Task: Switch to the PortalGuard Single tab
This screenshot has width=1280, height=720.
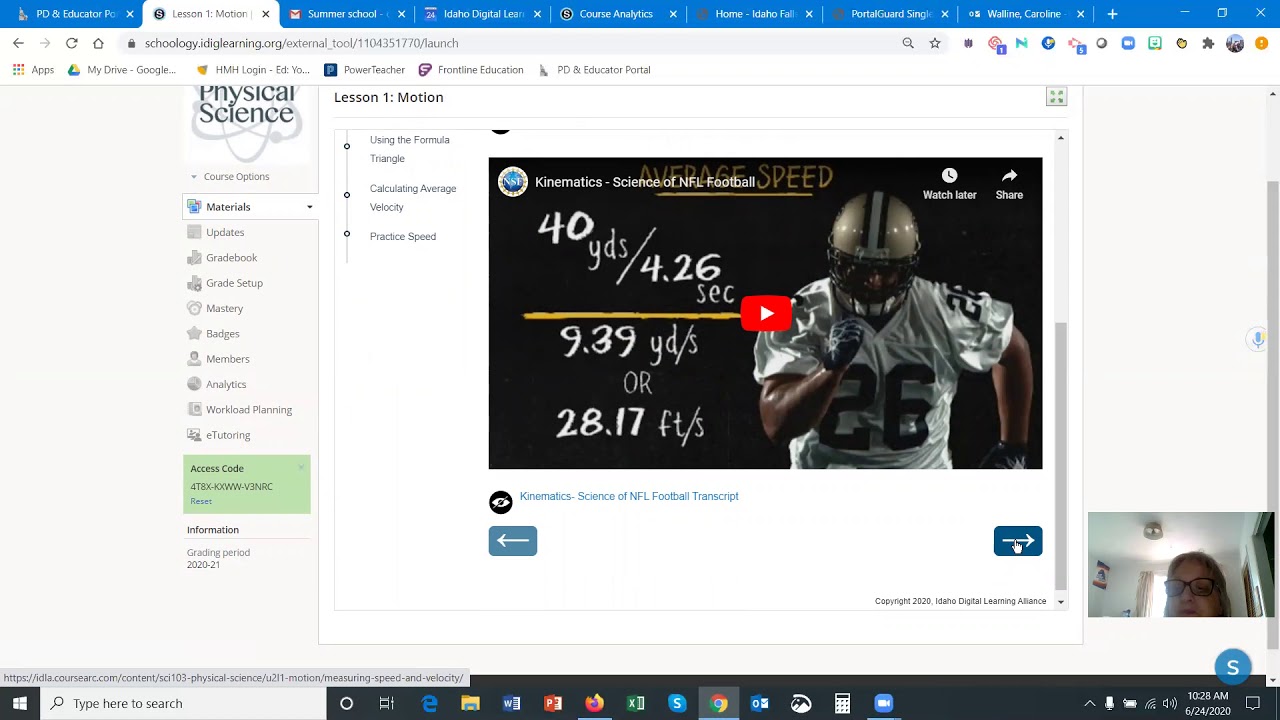Action: [x=890, y=14]
